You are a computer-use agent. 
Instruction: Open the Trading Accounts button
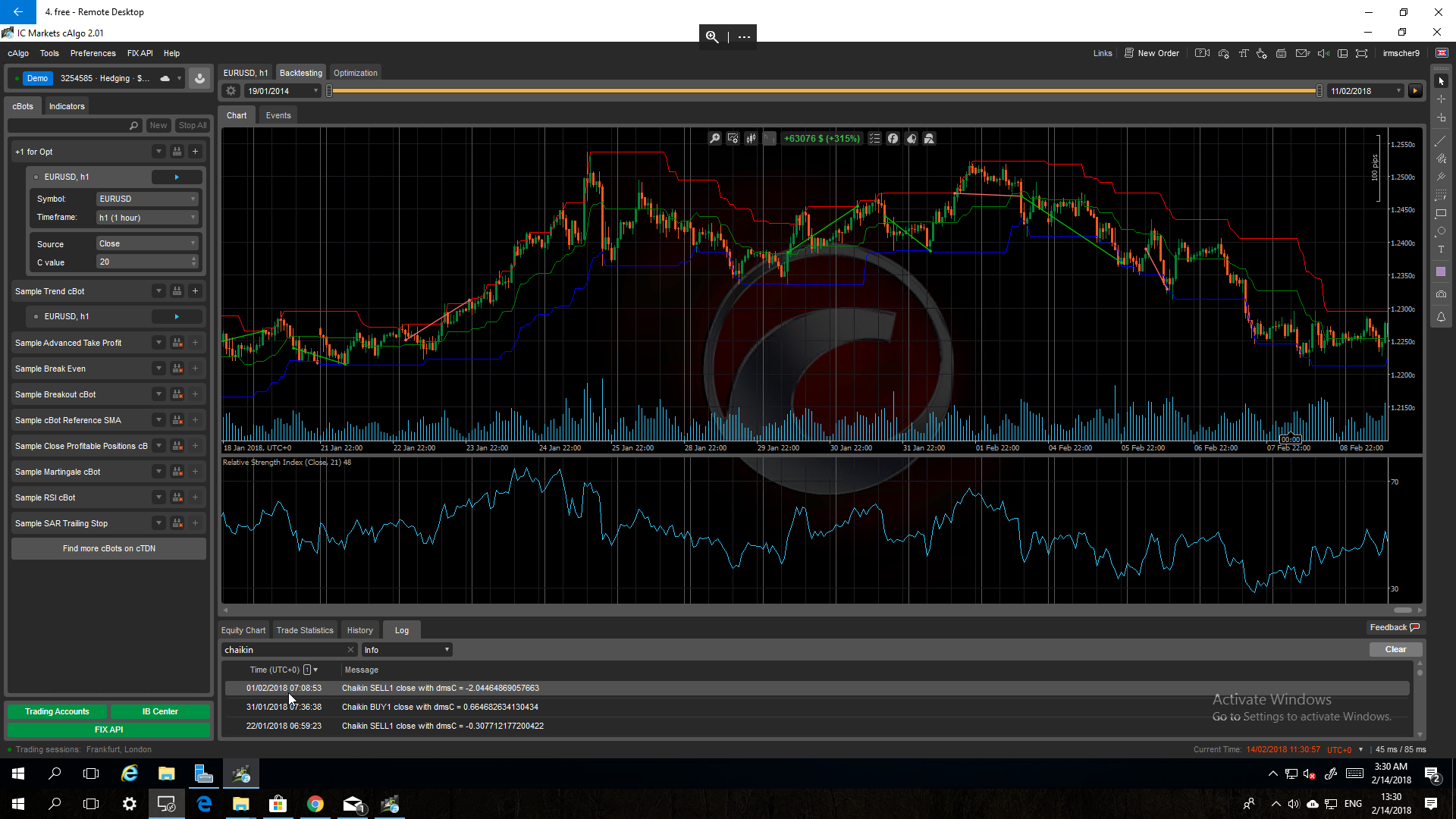[x=57, y=711]
